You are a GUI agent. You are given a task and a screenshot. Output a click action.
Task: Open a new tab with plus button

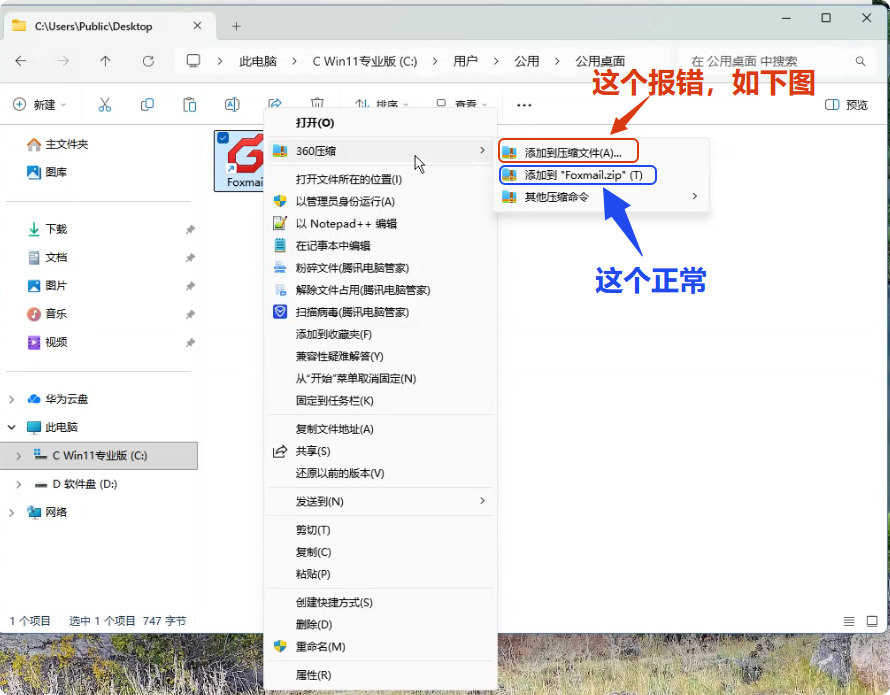(236, 26)
